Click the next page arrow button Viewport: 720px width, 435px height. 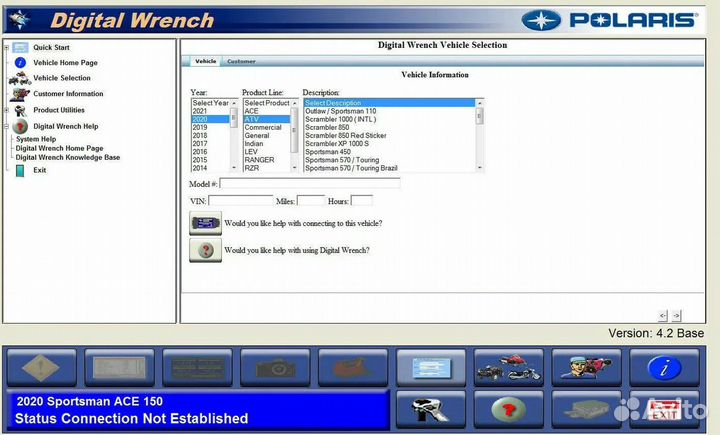[676, 316]
